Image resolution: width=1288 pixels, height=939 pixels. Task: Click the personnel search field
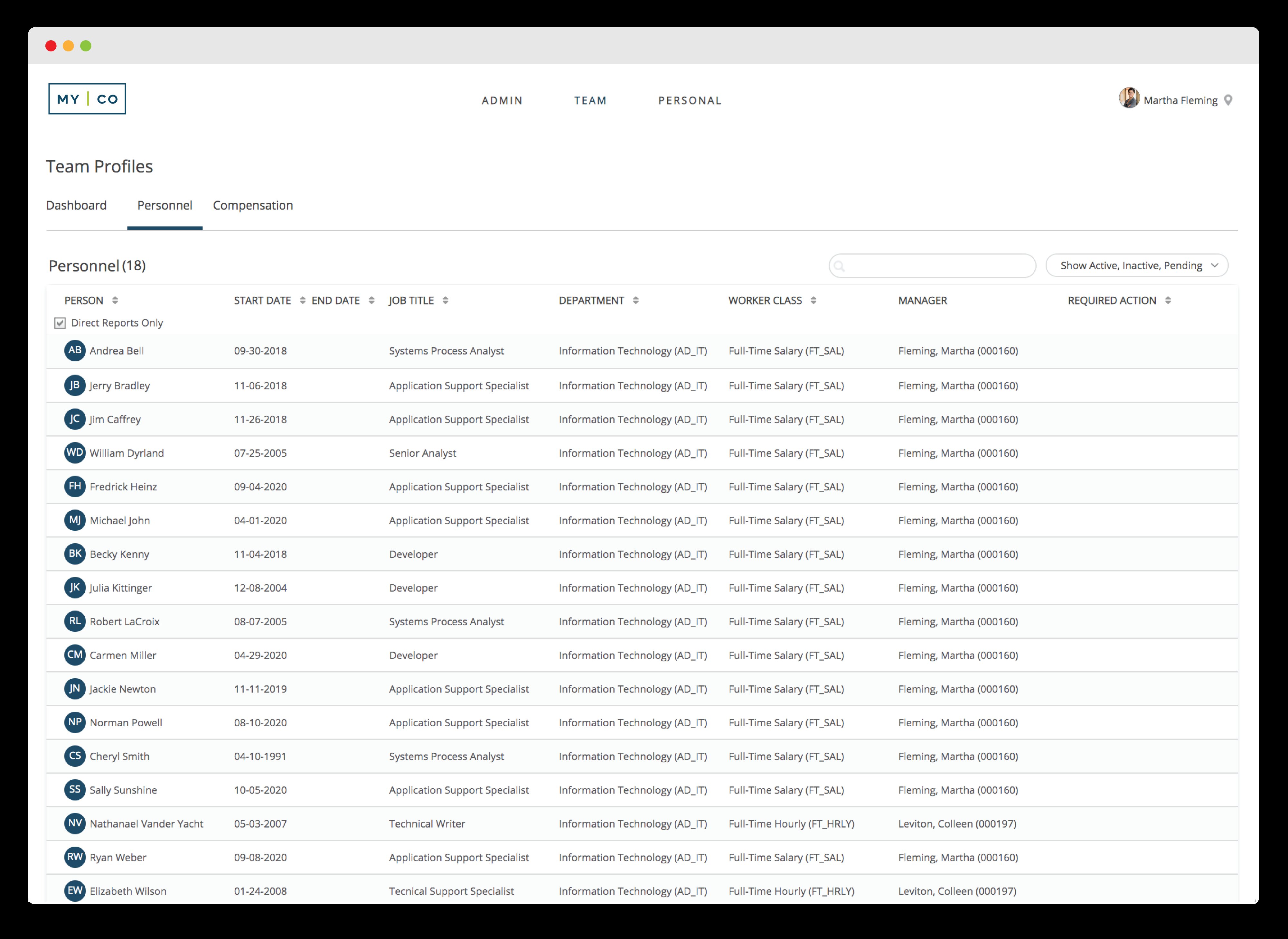tap(938, 266)
